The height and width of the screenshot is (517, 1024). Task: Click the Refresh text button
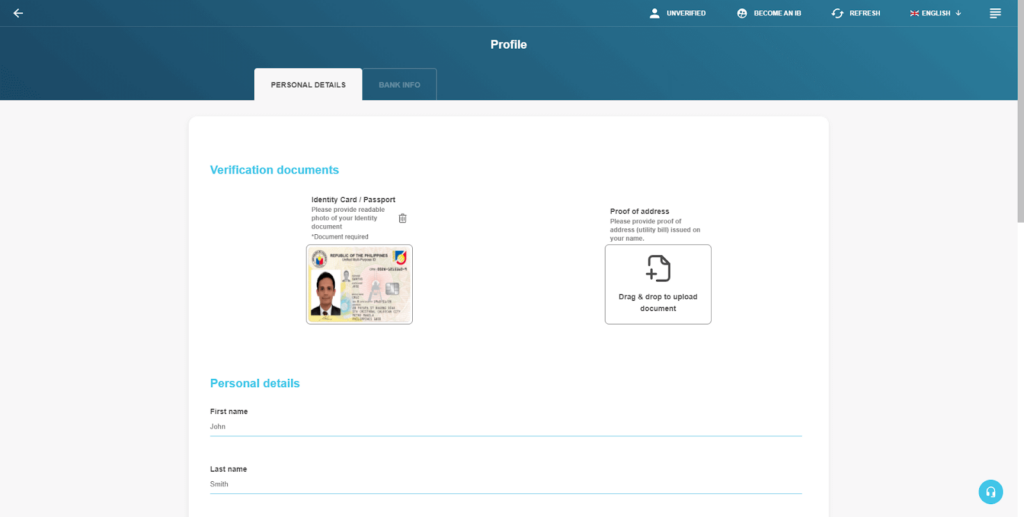click(865, 13)
